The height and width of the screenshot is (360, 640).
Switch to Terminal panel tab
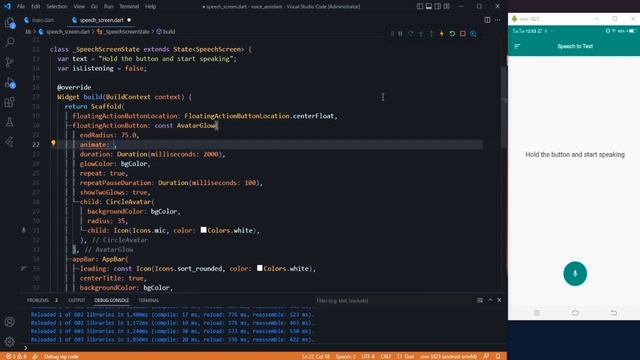(x=149, y=300)
